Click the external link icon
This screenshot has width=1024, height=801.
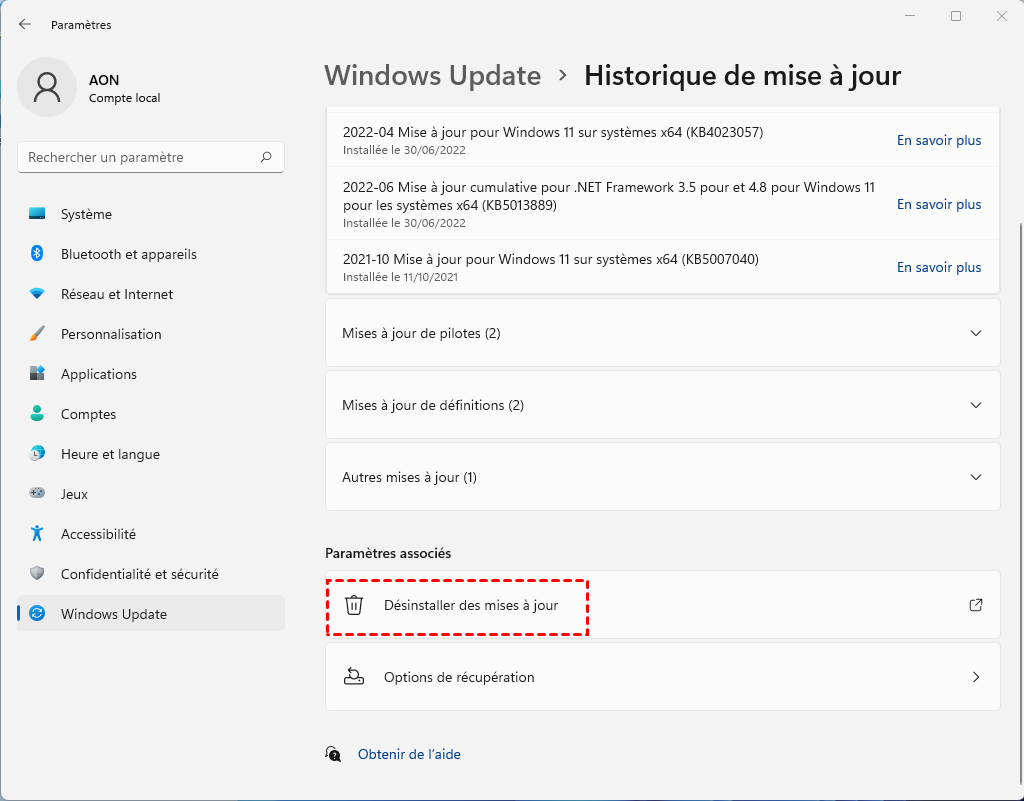976,605
